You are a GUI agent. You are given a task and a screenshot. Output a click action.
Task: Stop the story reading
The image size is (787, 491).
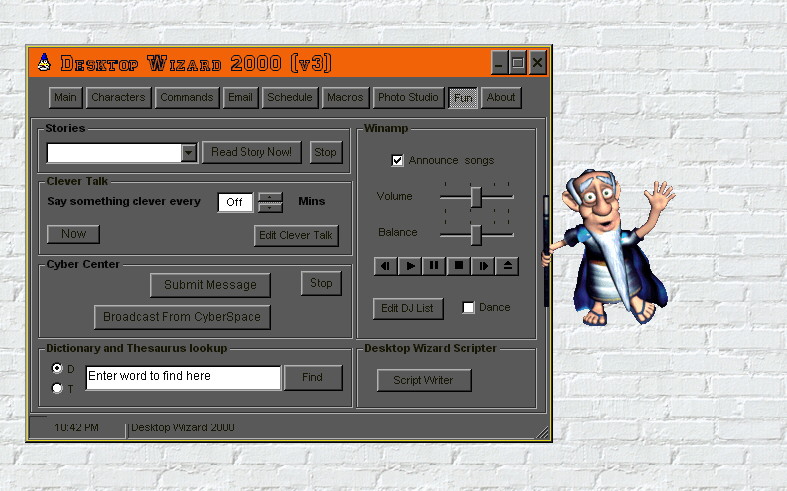(x=325, y=152)
